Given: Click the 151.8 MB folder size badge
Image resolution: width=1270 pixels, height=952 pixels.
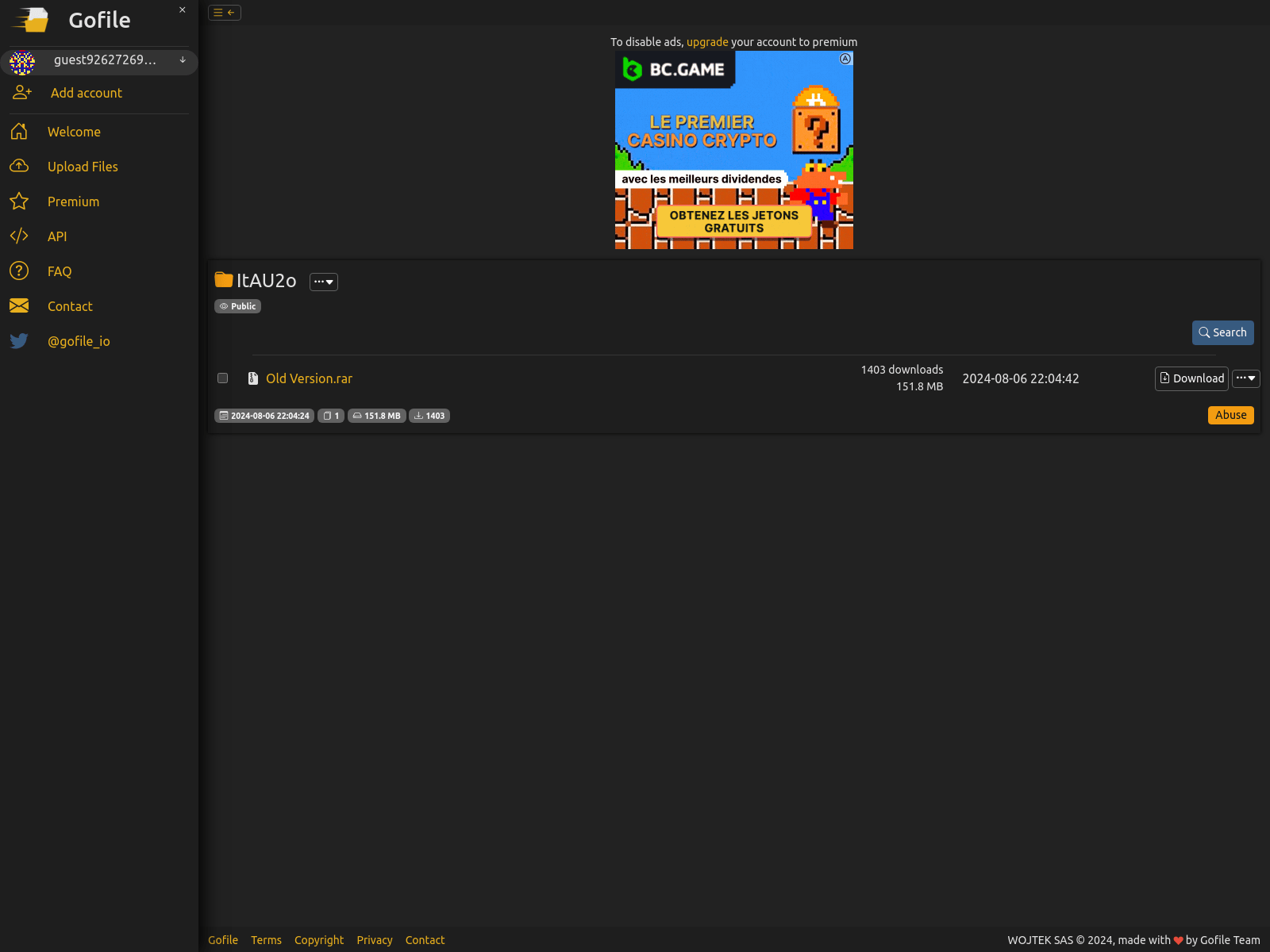Looking at the screenshot, I should tap(377, 416).
